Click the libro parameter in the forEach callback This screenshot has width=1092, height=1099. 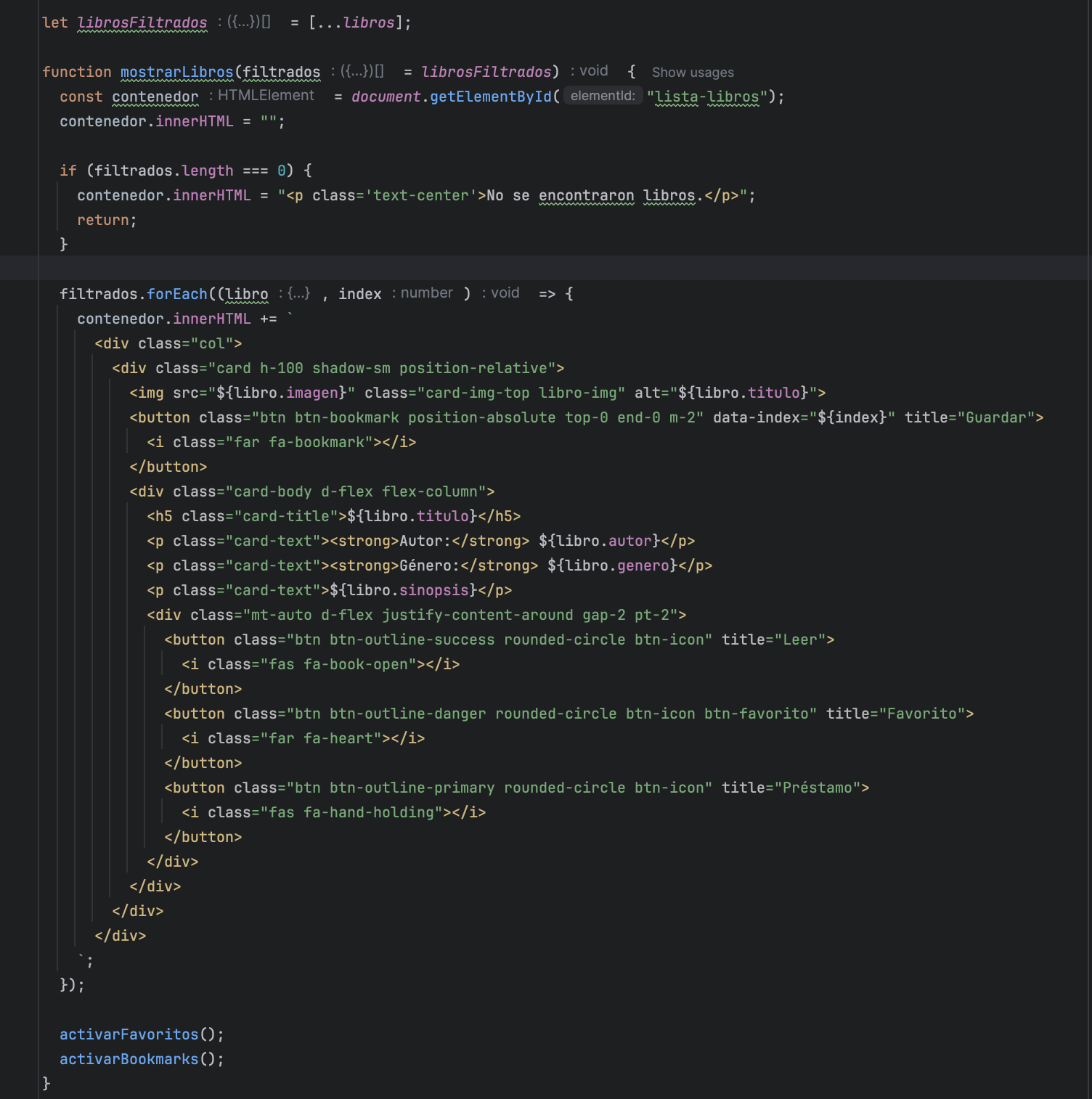(247, 294)
